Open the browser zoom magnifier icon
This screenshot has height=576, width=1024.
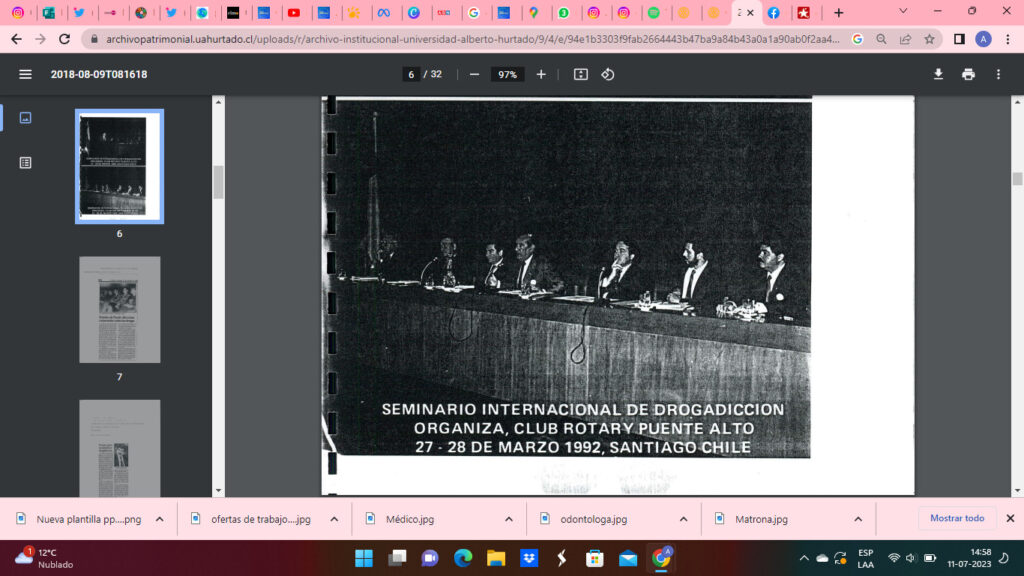coord(882,39)
